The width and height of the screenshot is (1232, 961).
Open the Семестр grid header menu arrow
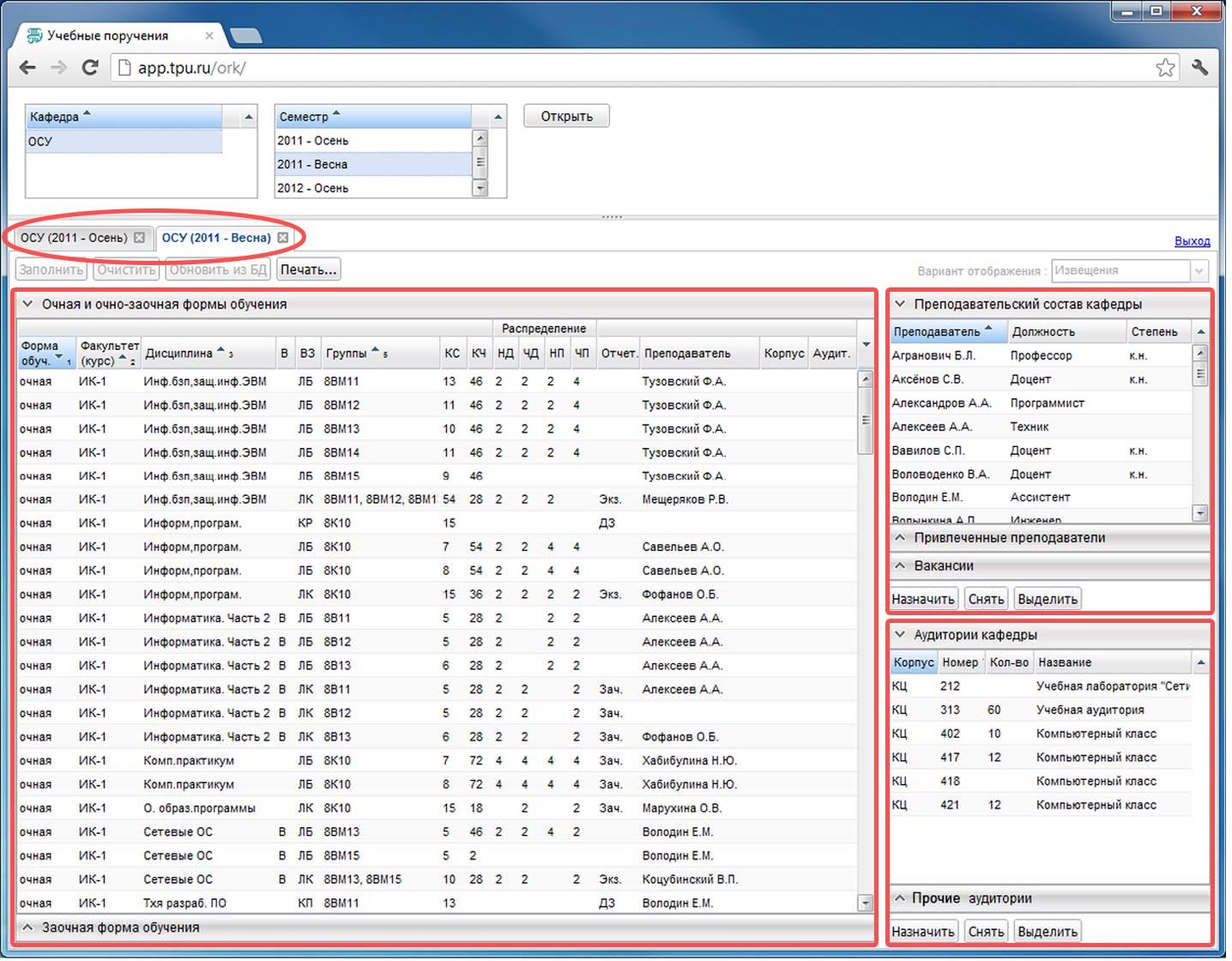[x=498, y=117]
